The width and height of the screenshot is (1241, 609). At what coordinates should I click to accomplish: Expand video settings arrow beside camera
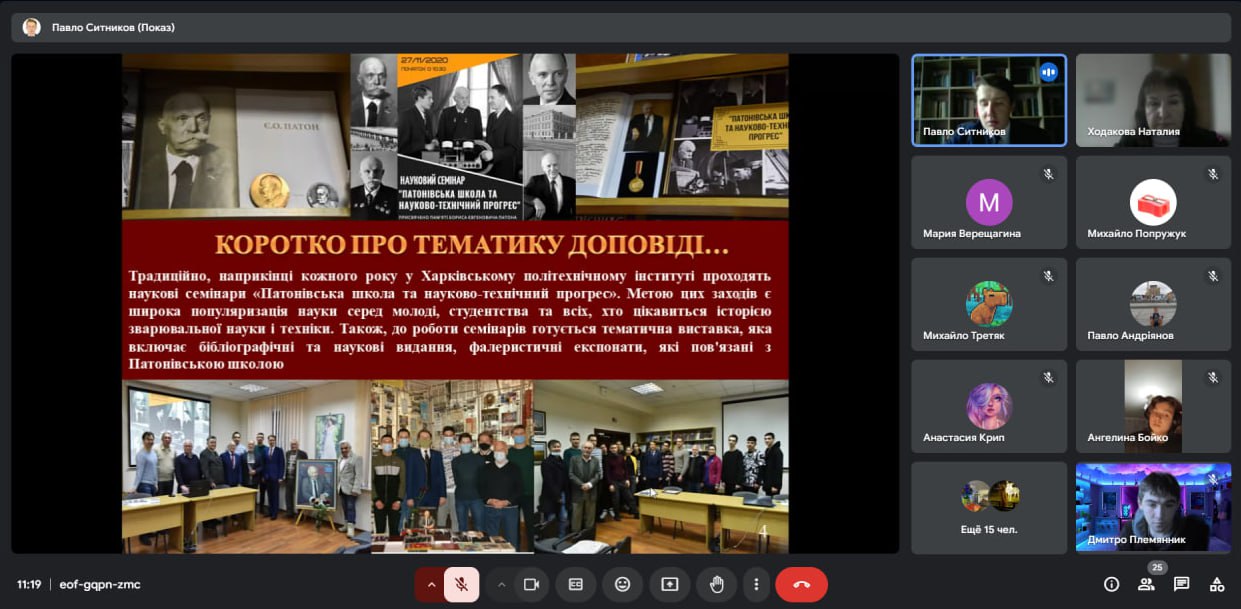pos(501,584)
